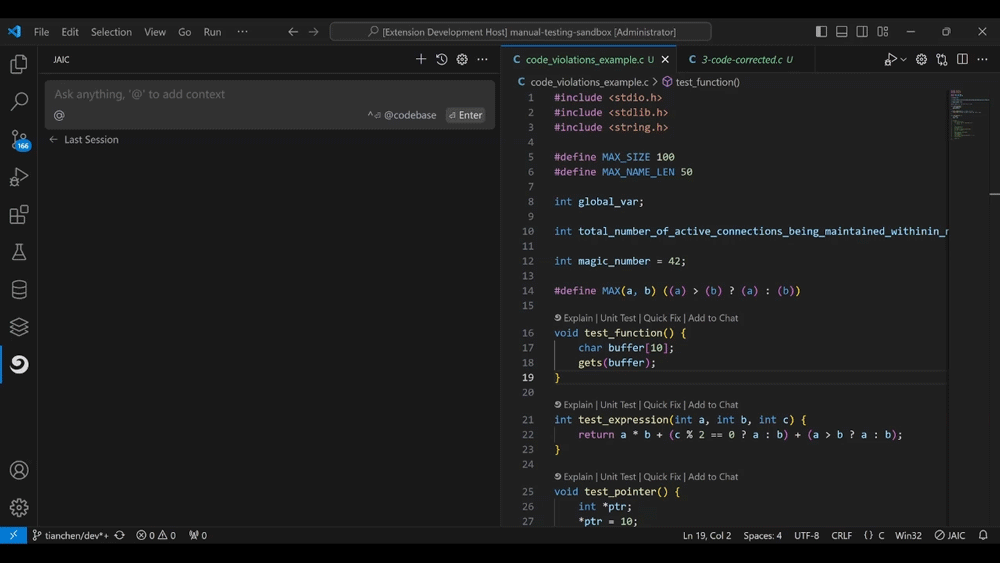Synchronize changes icon in status bar
1000x563 pixels.
119,536
